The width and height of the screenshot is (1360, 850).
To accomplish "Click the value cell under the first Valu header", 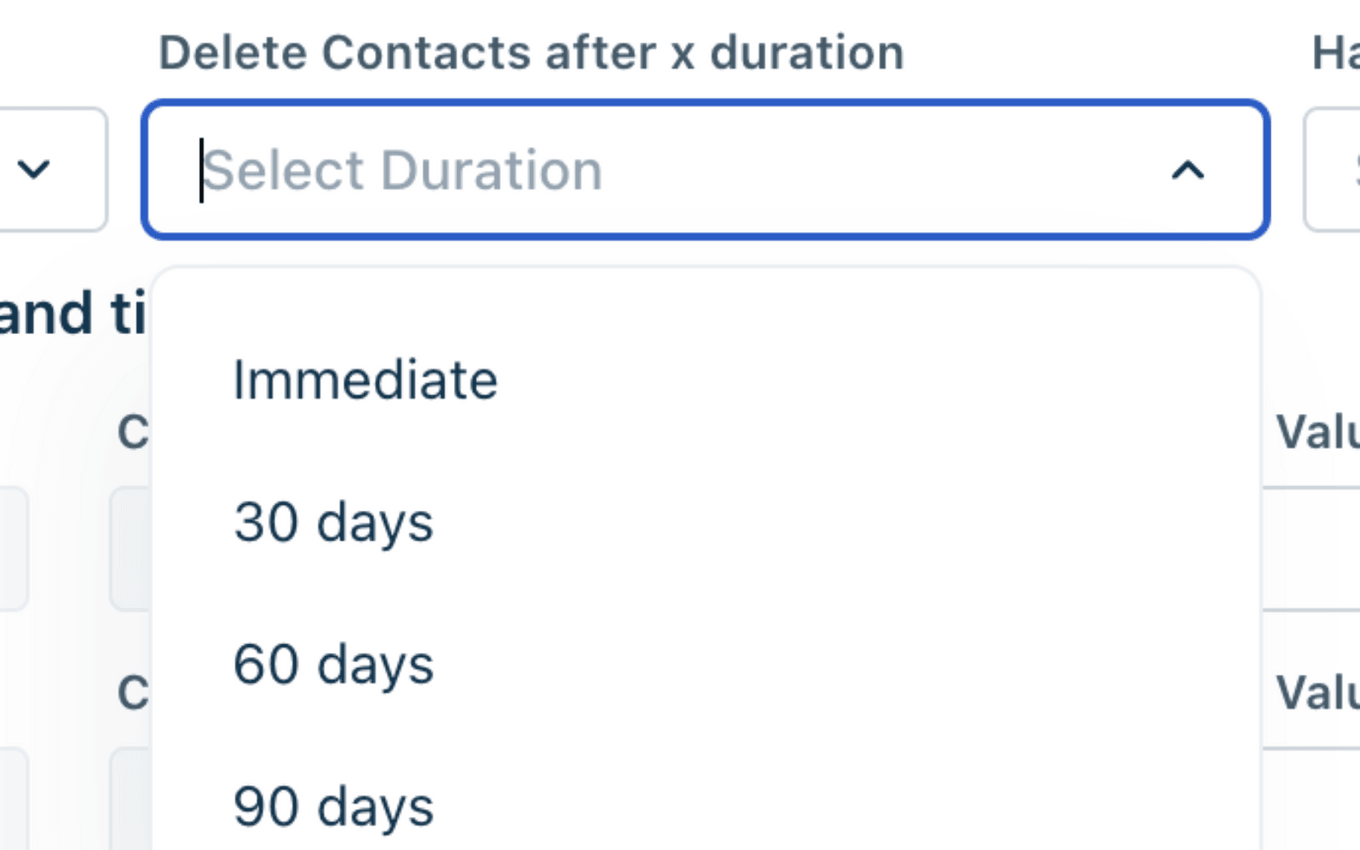I will click(1312, 548).
